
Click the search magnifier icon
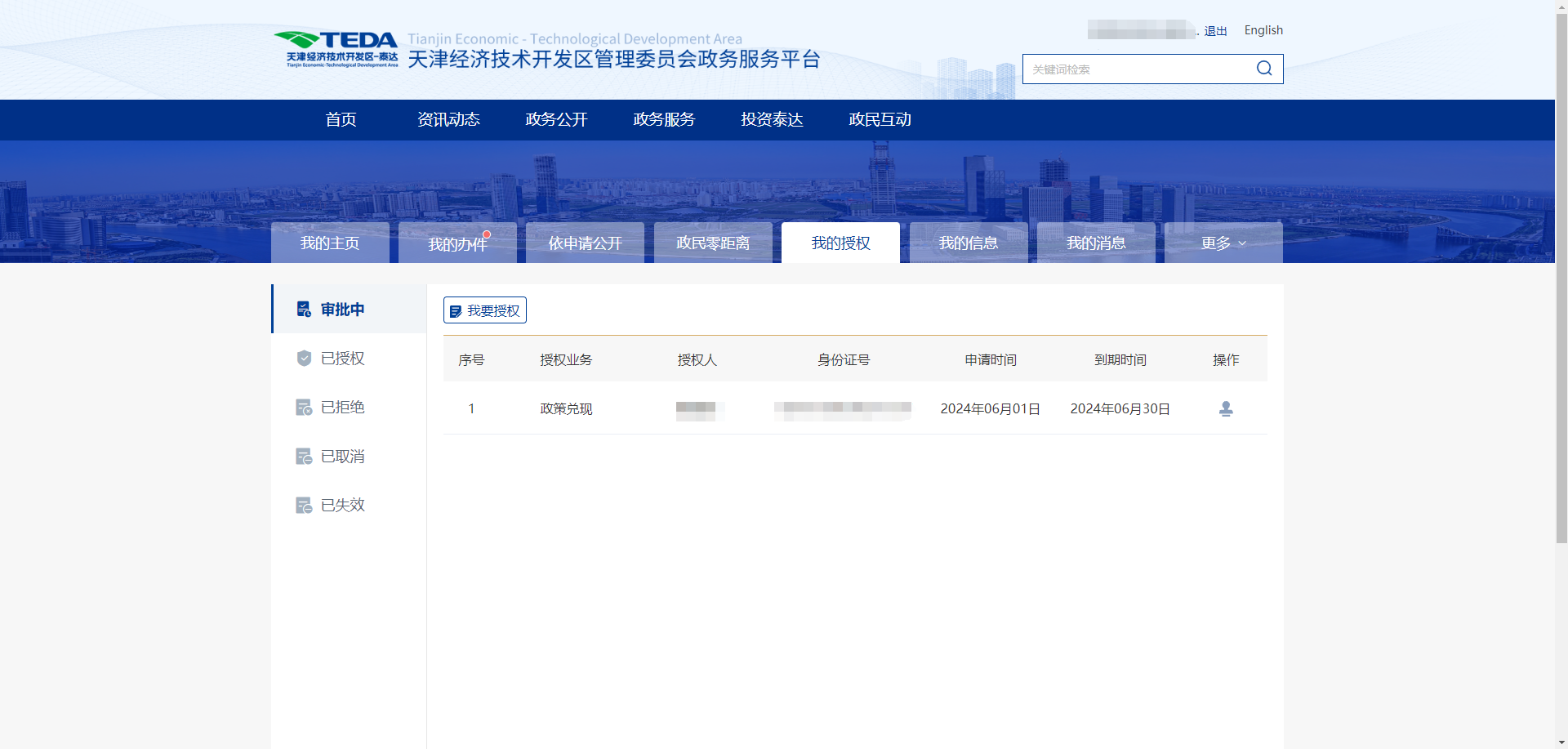[x=1264, y=69]
